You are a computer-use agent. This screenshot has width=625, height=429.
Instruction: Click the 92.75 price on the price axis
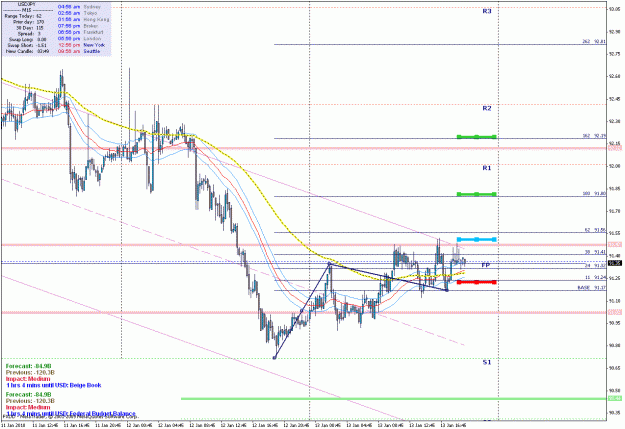pyautogui.click(x=614, y=53)
